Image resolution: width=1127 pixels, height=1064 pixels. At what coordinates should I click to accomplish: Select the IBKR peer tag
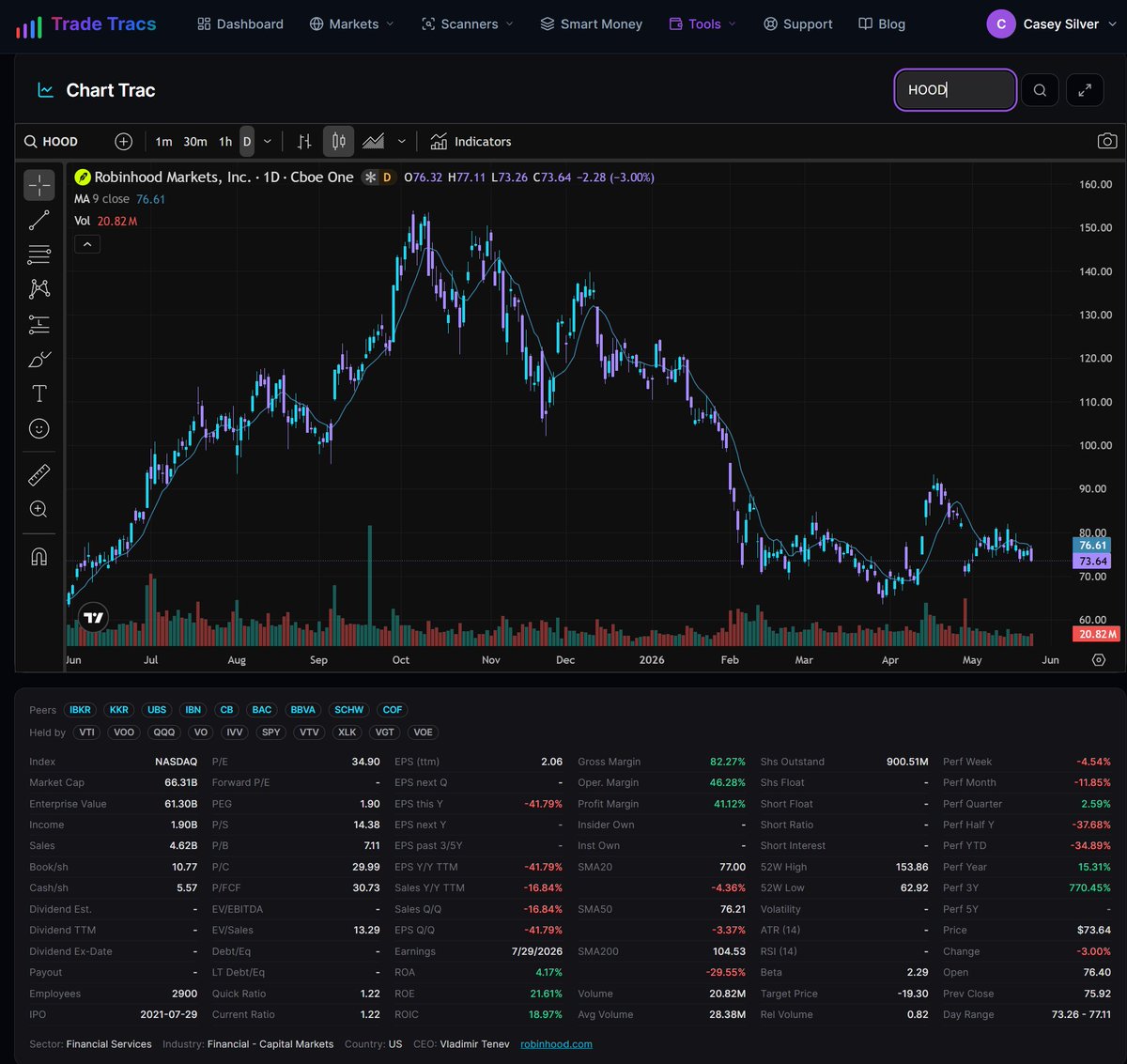coord(81,710)
